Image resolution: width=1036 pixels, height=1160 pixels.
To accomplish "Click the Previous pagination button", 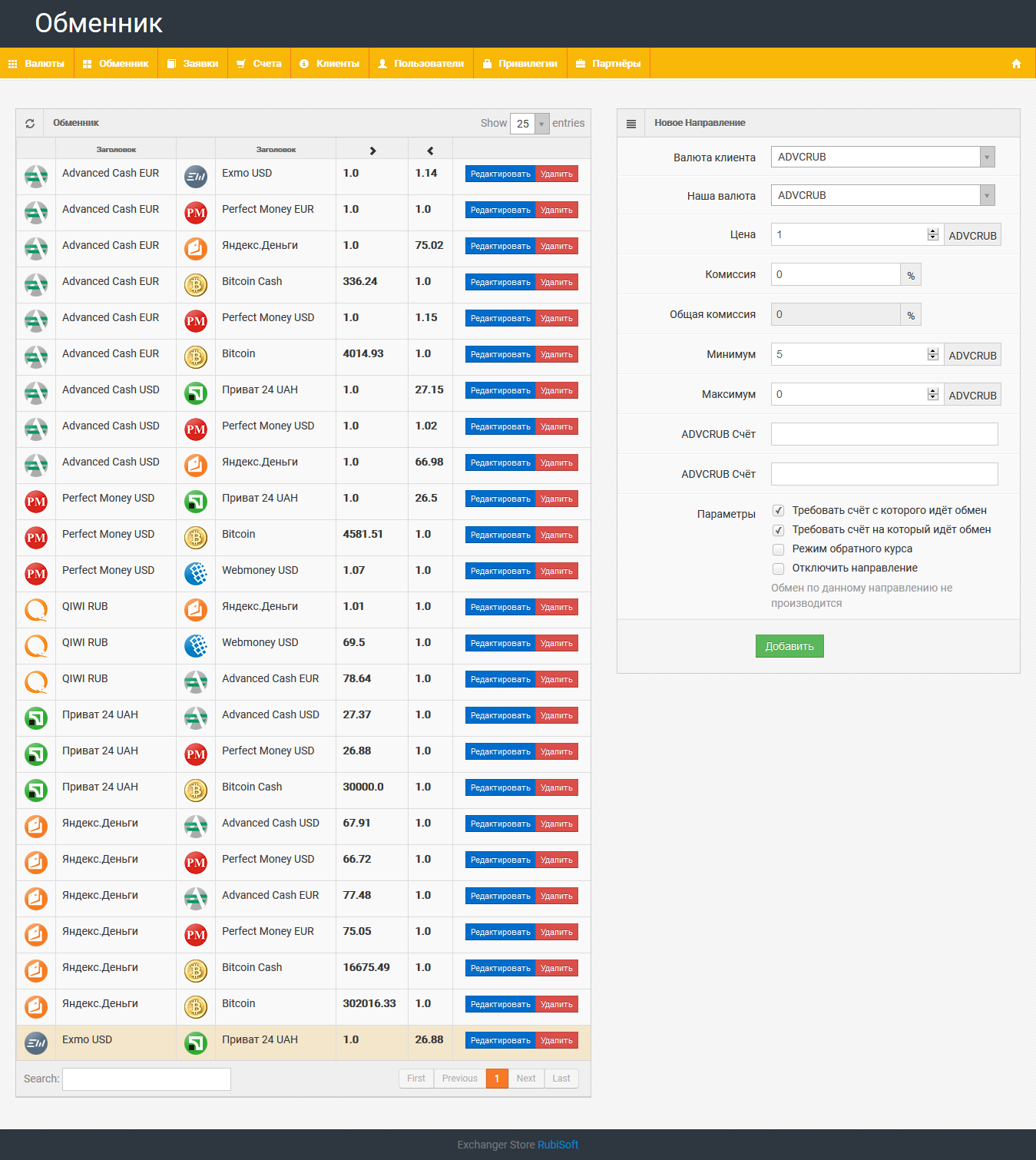I will [x=460, y=1079].
